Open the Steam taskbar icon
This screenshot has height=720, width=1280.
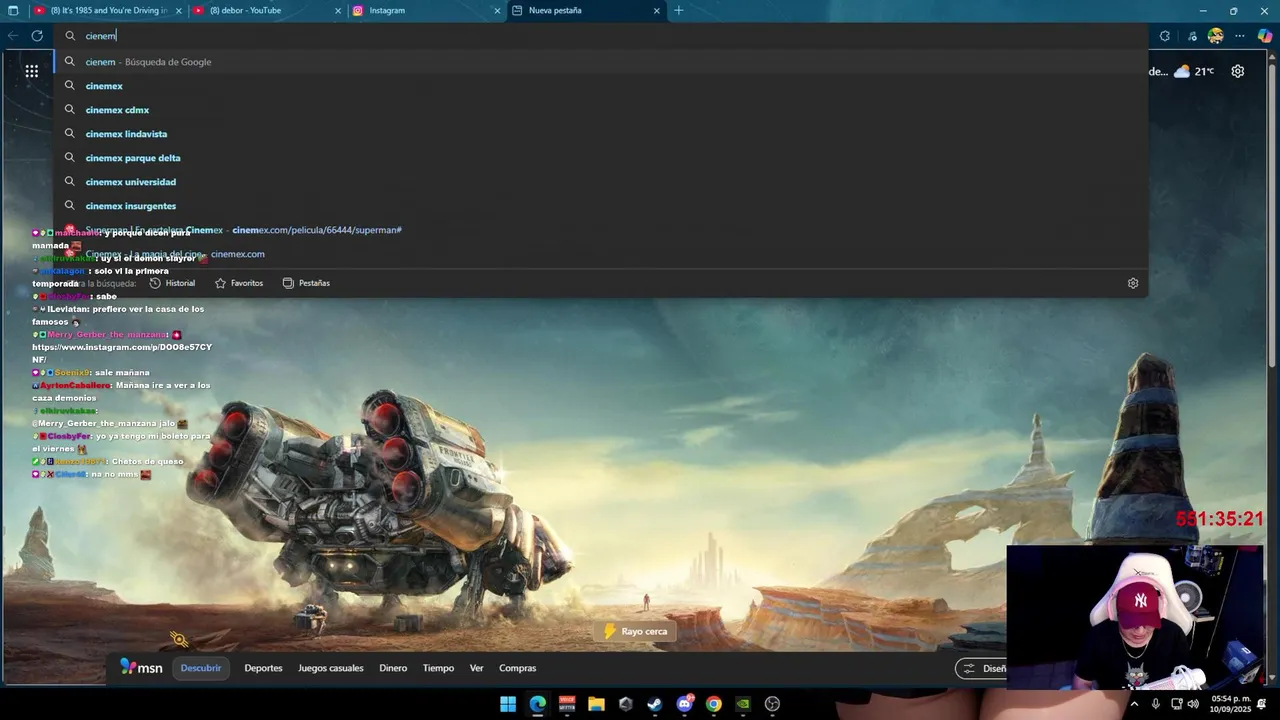click(x=655, y=704)
